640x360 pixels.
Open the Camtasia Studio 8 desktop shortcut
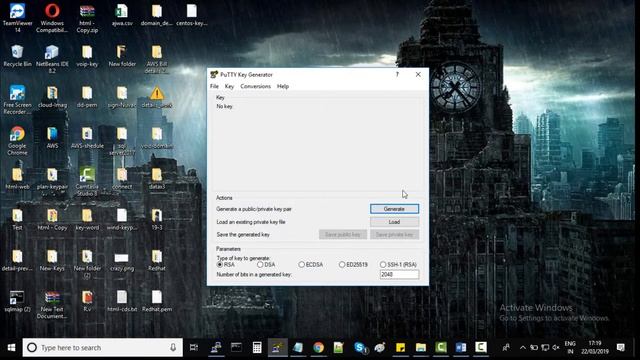click(87, 181)
